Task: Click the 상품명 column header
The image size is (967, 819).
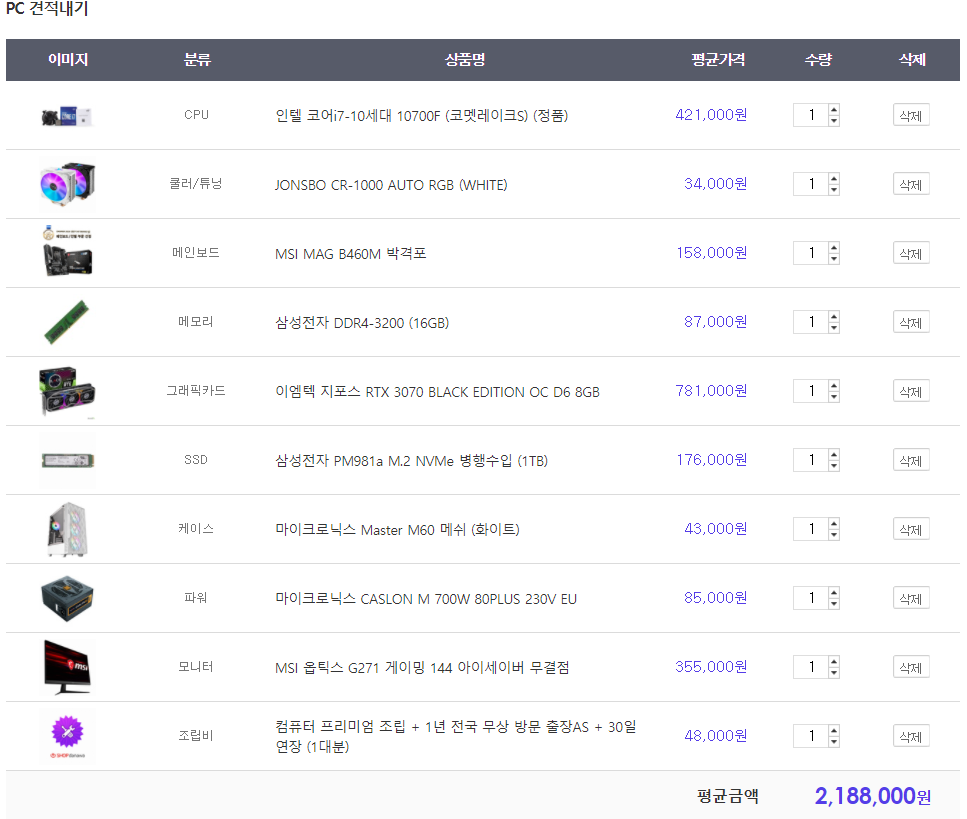Action: coord(465,60)
